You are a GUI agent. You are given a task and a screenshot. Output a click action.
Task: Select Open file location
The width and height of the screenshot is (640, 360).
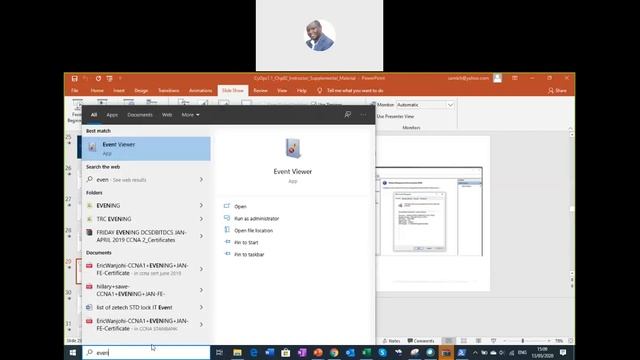tap(253, 231)
